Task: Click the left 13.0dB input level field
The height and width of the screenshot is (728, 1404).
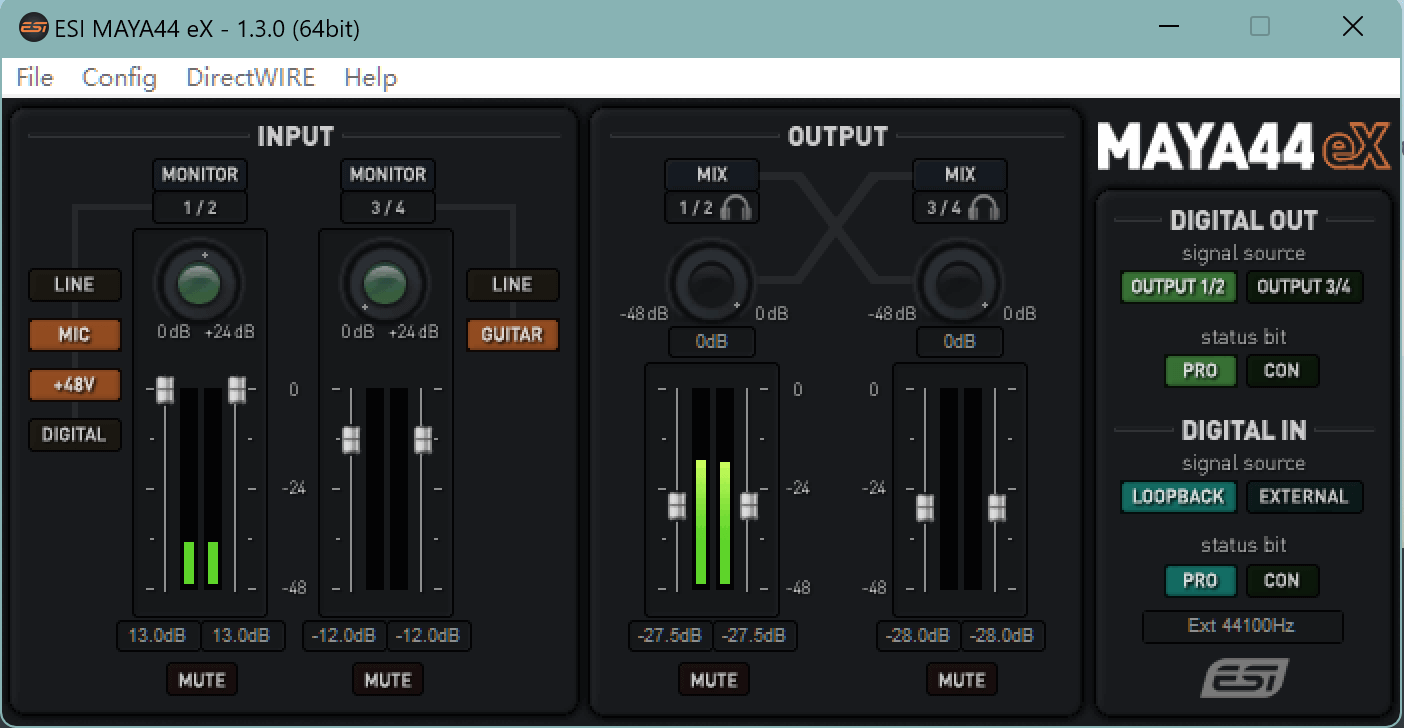Action: [x=158, y=636]
